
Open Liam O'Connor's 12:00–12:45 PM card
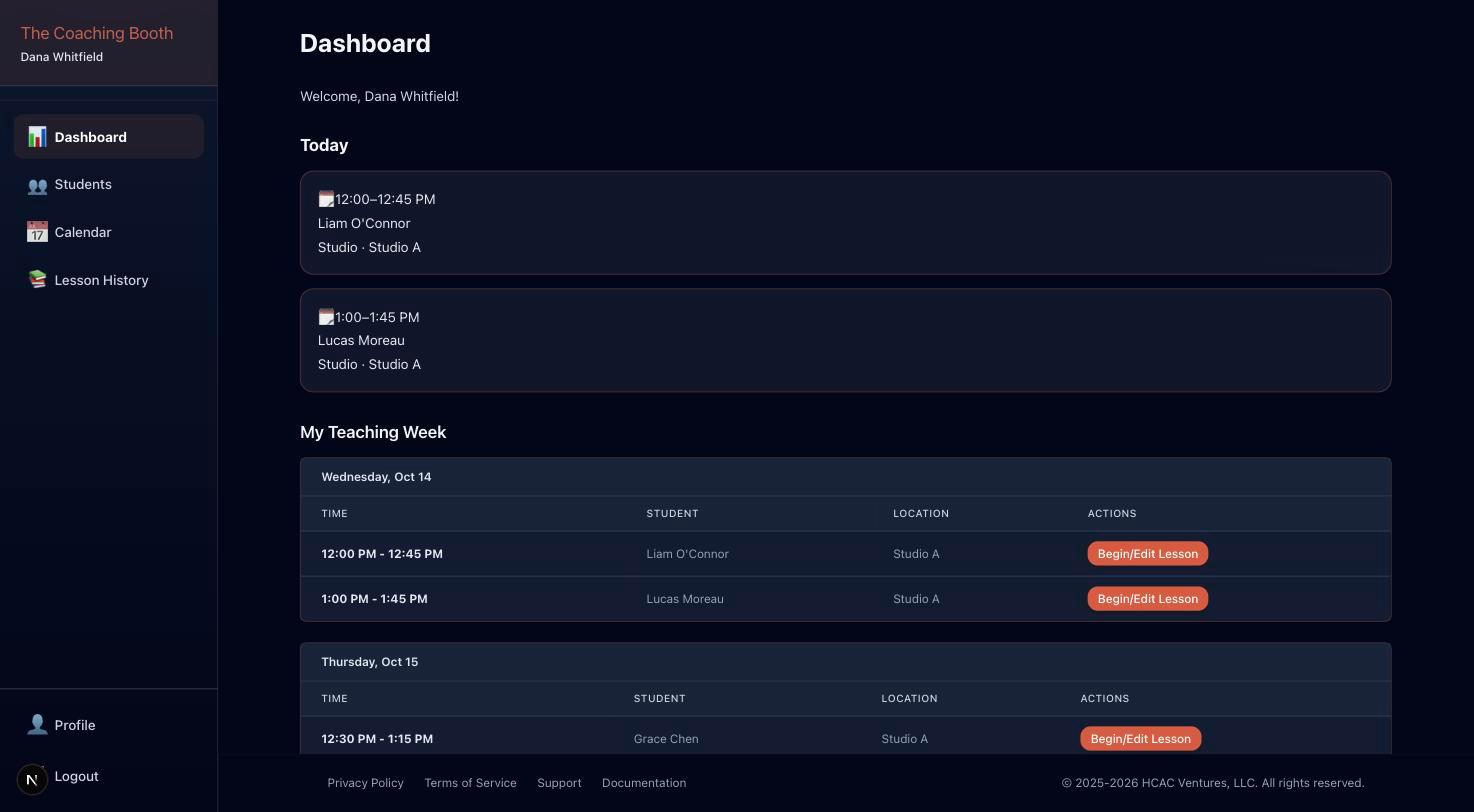845,223
